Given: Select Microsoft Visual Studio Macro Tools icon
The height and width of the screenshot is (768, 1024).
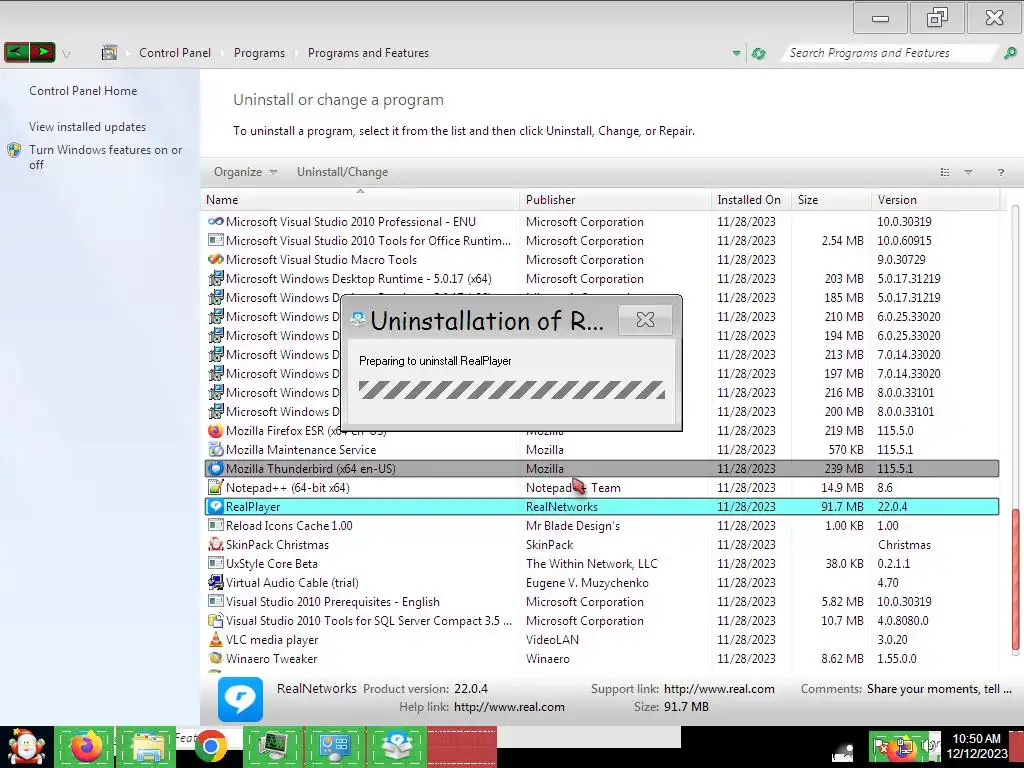Looking at the screenshot, I should (x=216, y=259).
